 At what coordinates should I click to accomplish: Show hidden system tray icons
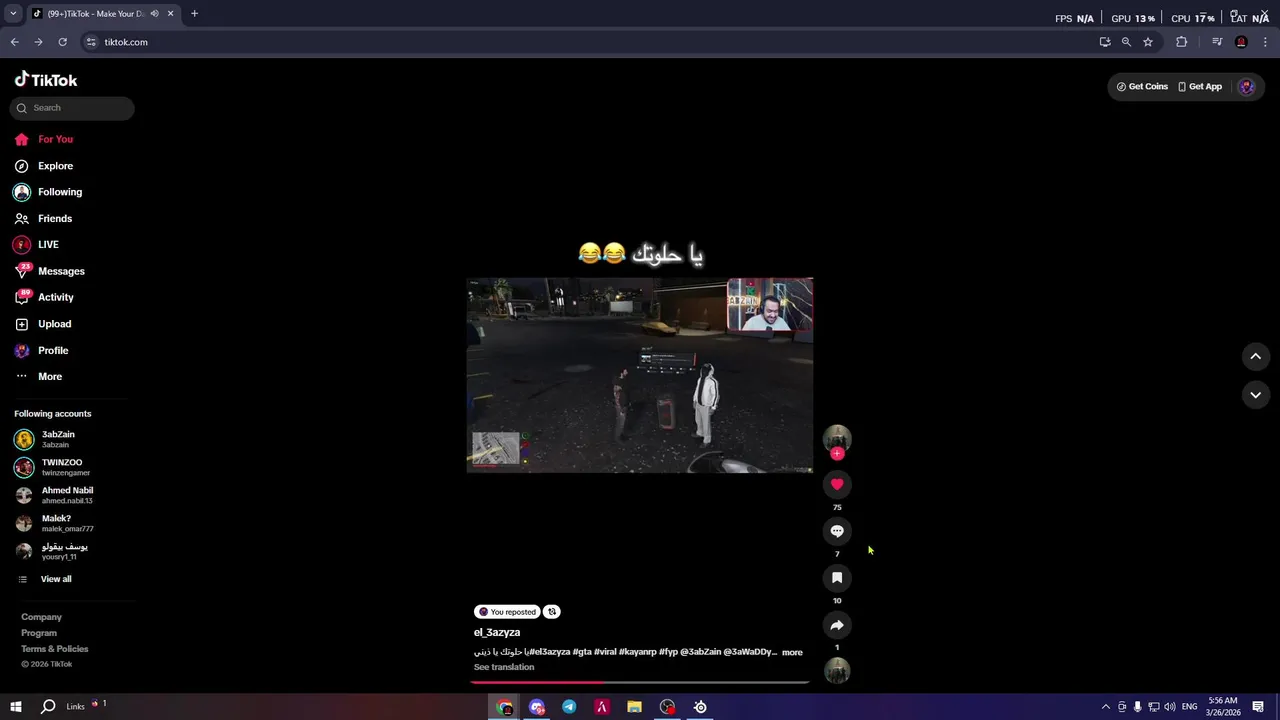1105,707
